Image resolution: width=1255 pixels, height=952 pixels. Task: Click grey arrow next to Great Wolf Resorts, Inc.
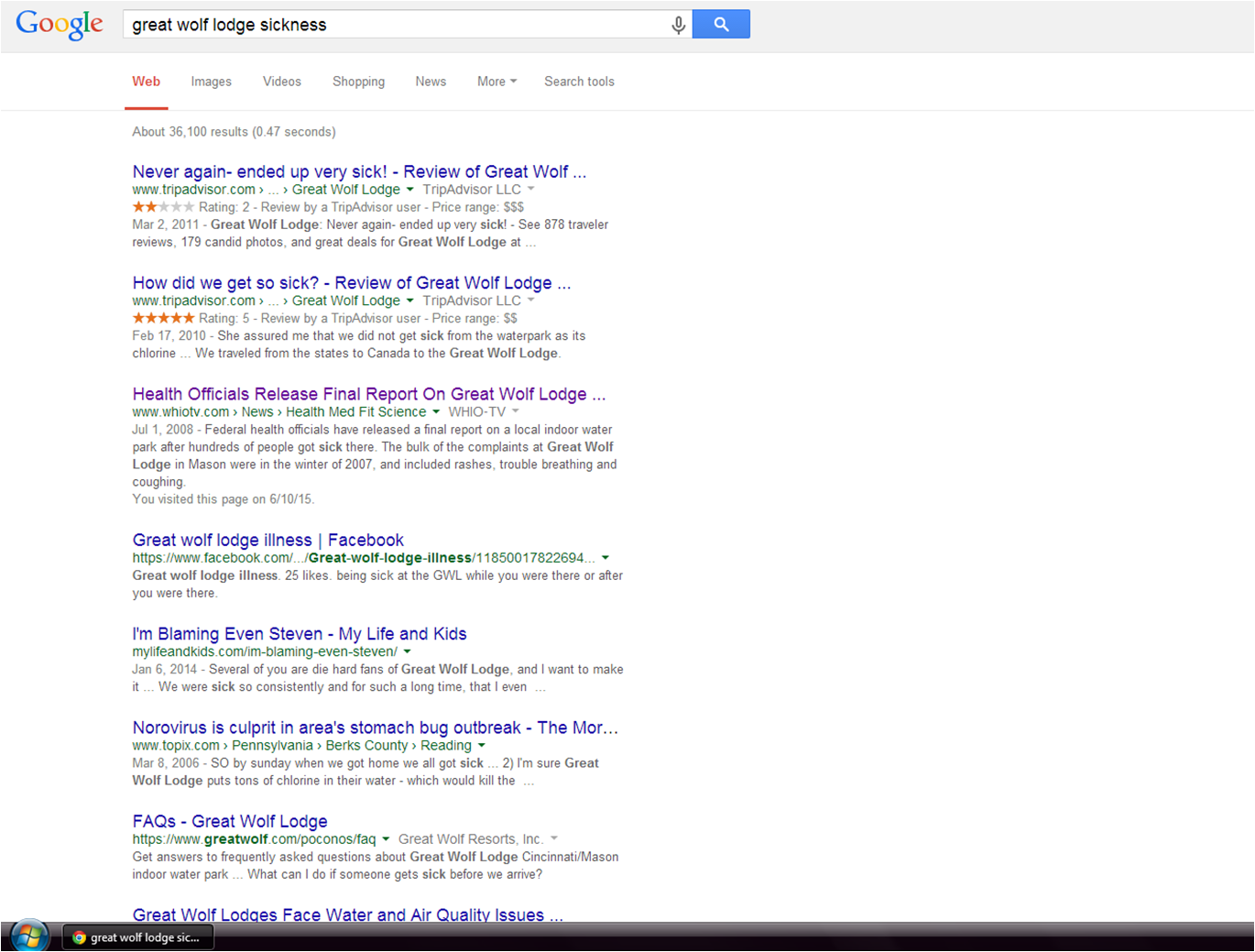tap(554, 839)
